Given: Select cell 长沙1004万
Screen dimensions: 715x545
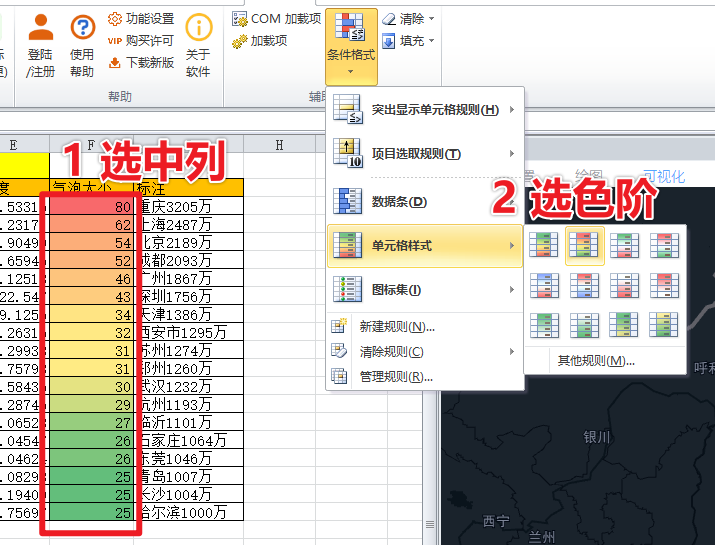Looking at the screenshot, I should point(189,494).
